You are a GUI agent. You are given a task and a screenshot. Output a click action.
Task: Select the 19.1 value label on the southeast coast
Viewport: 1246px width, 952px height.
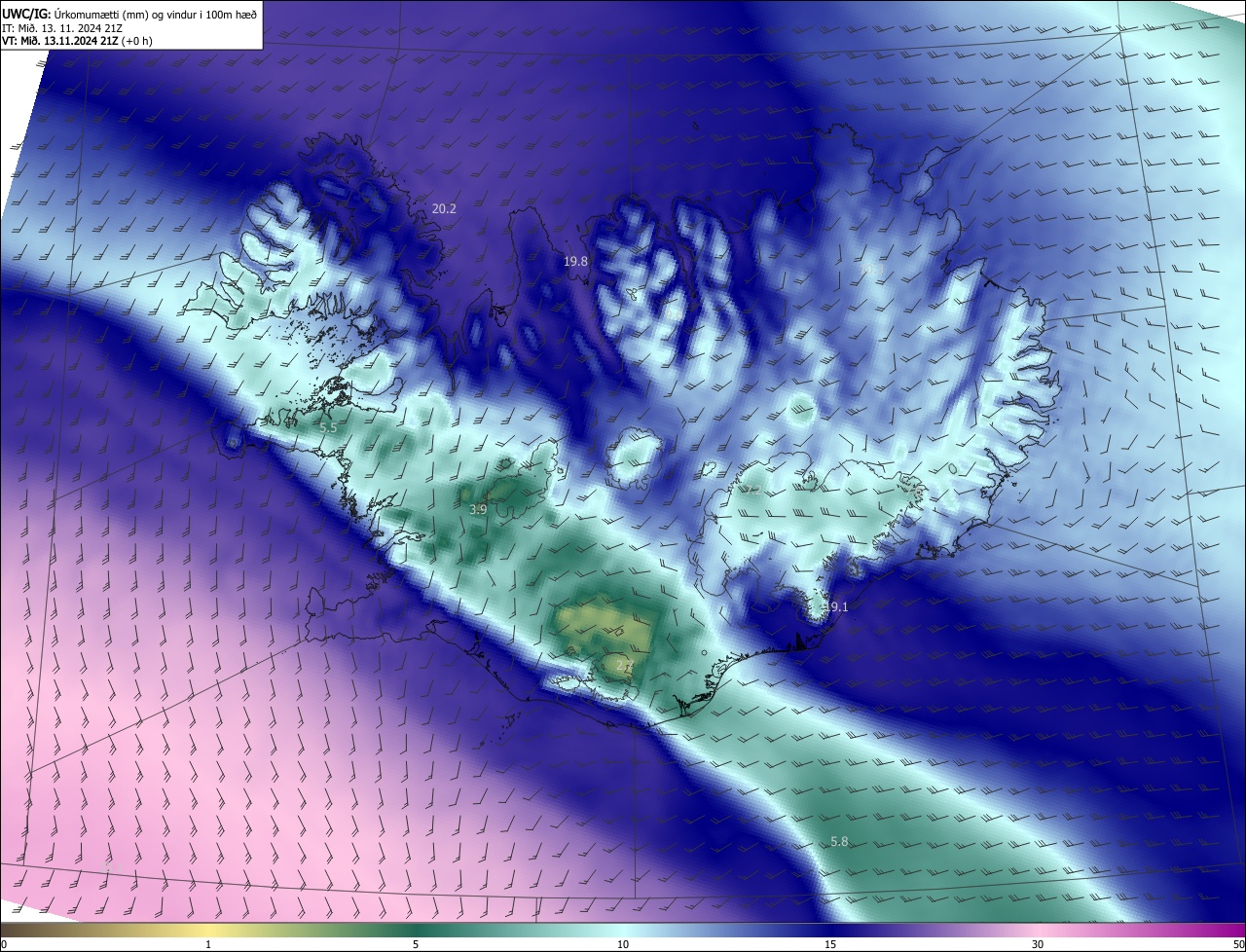[x=836, y=606]
